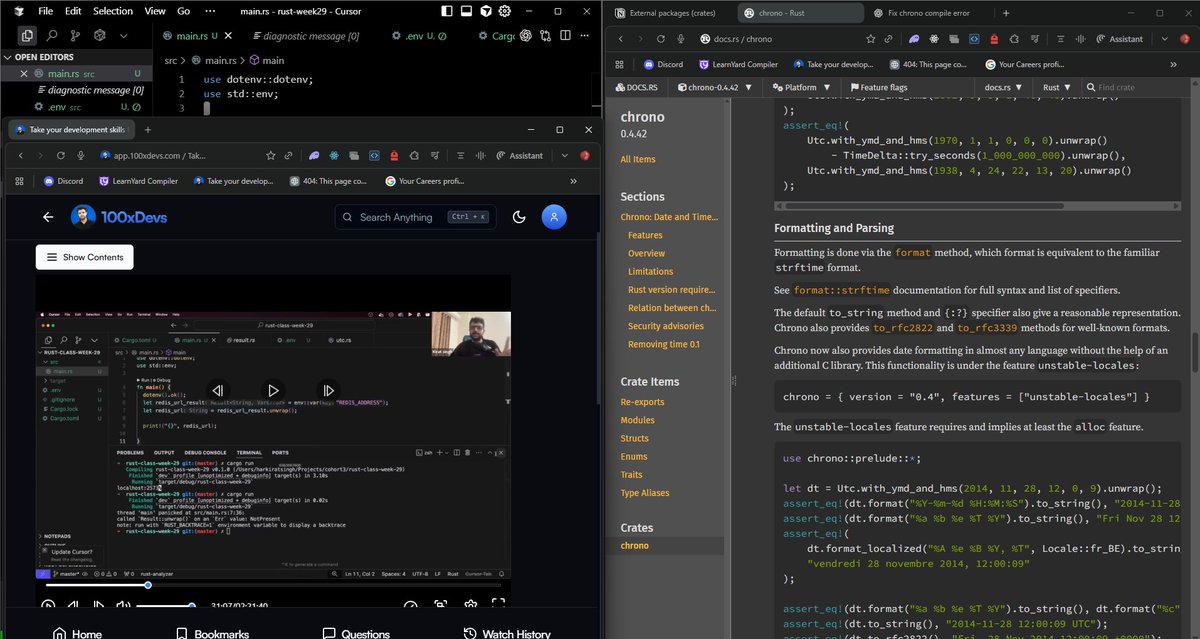Click the split editor icon above the code
The height and width of the screenshot is (639, 1200).
tap(566, 36)
